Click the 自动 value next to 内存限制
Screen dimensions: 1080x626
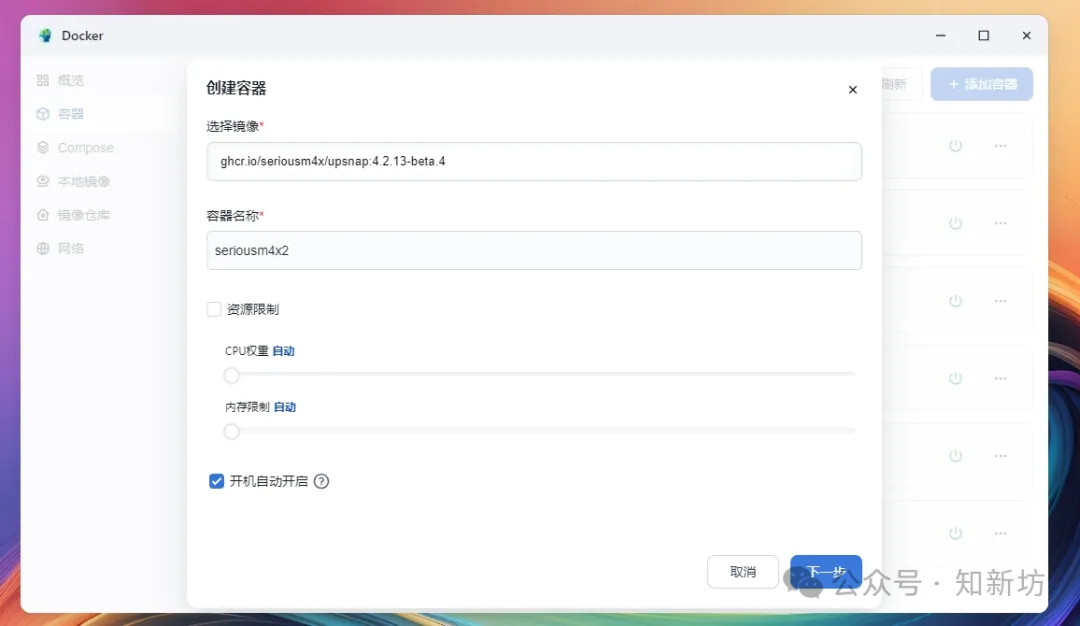284,407
